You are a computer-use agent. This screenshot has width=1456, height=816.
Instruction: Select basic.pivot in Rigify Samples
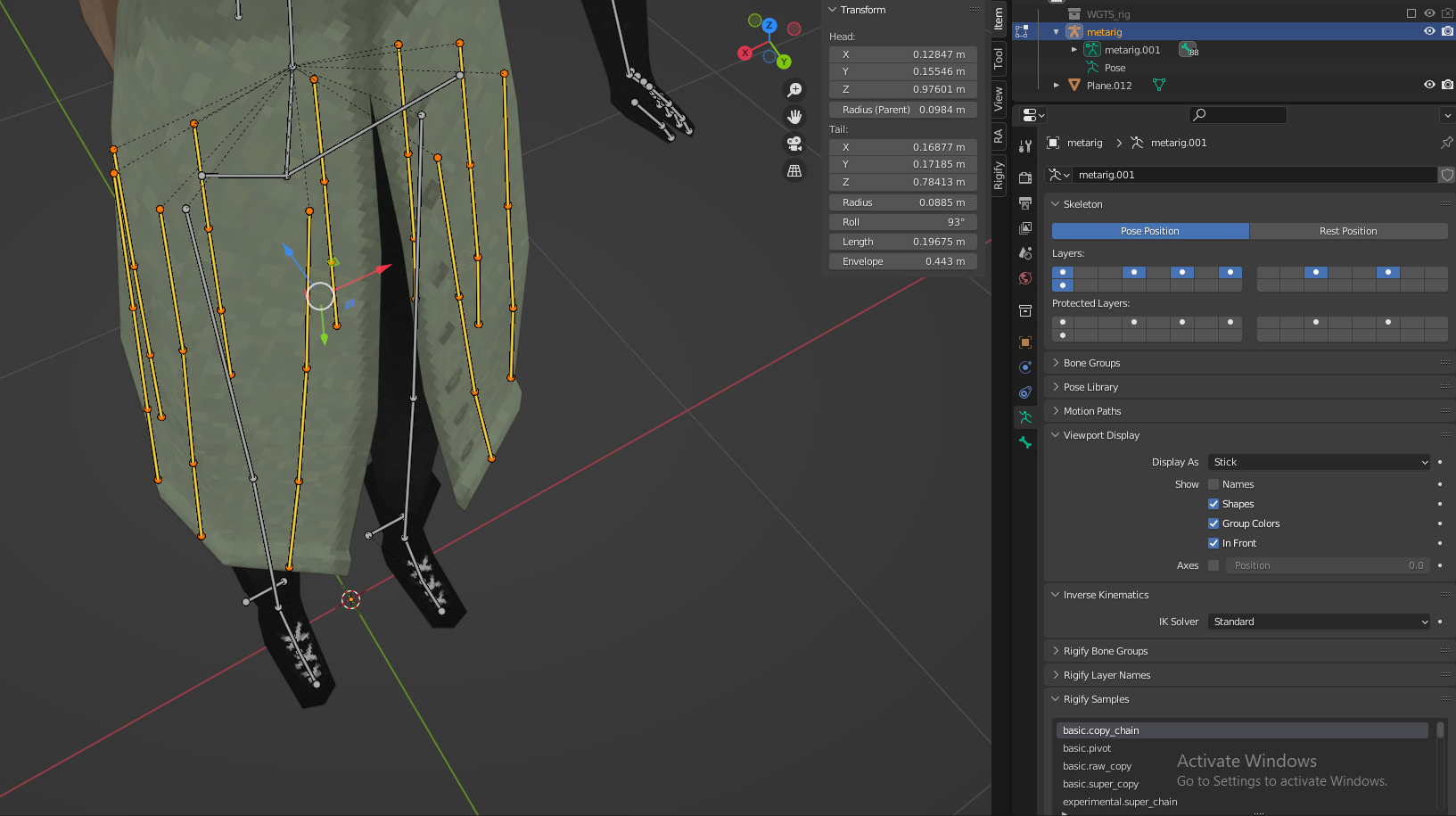coord(1242,748)
